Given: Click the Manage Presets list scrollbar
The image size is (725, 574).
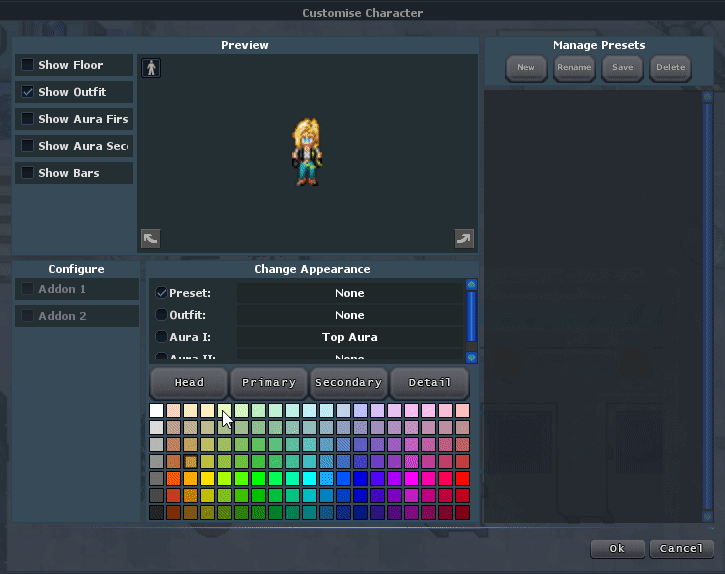Looking at the screenshot, I should coord(707,300).
